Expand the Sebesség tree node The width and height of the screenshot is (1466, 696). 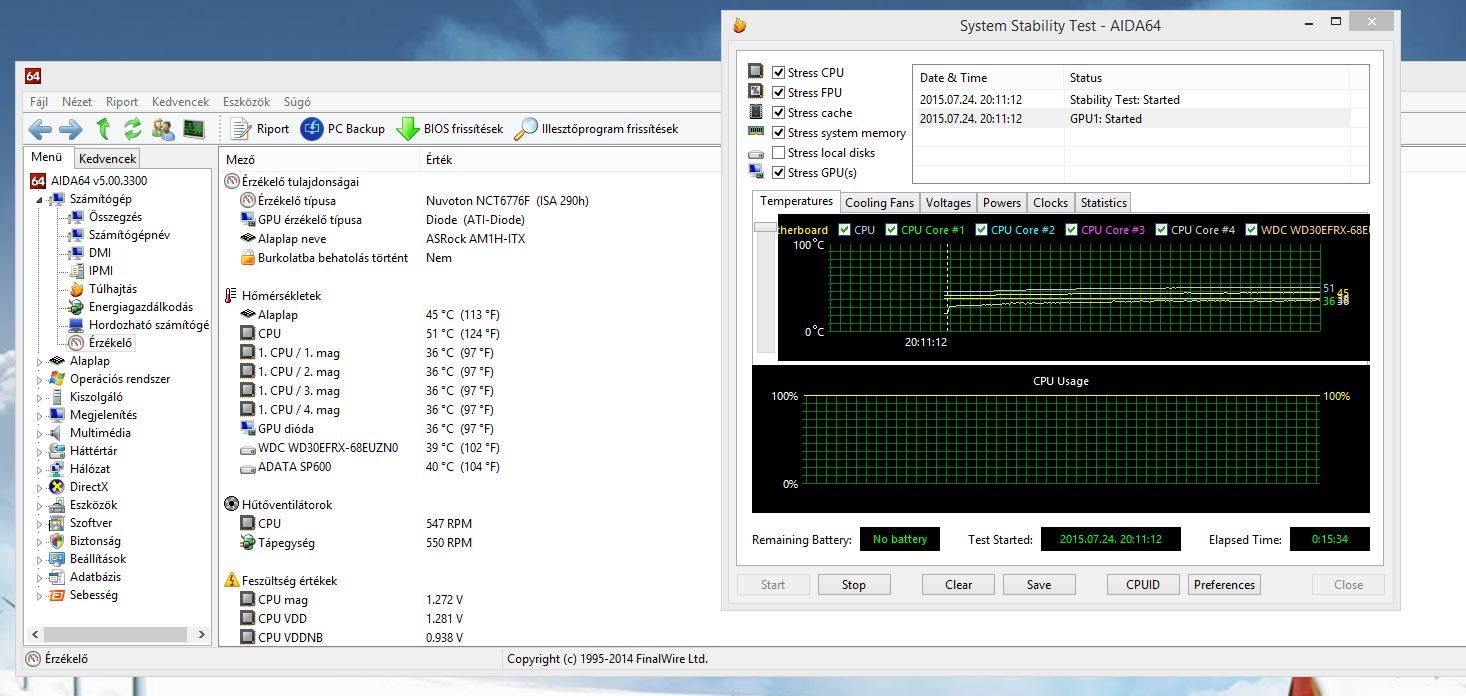40,595
